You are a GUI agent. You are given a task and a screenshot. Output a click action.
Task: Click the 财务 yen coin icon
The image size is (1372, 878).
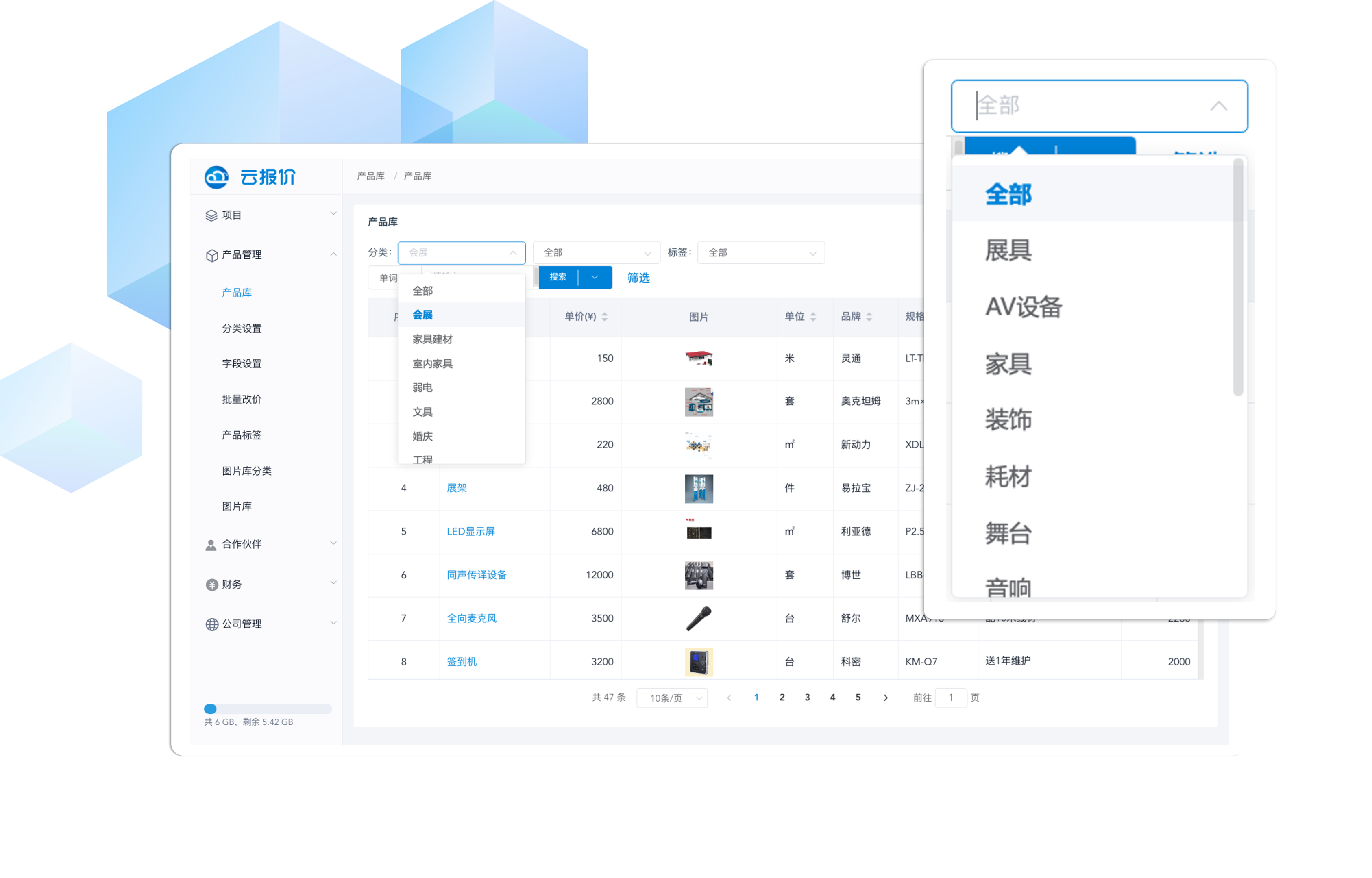211,585
